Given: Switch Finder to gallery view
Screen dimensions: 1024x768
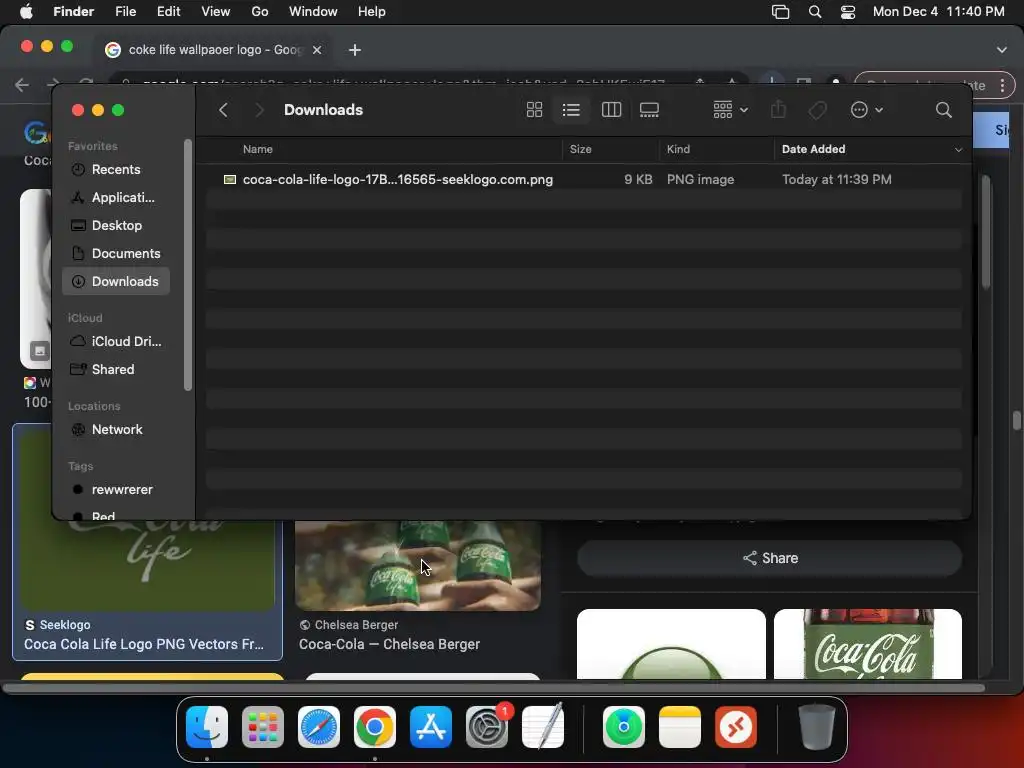Looking at the screenshot, I should (x=649, y=110).
